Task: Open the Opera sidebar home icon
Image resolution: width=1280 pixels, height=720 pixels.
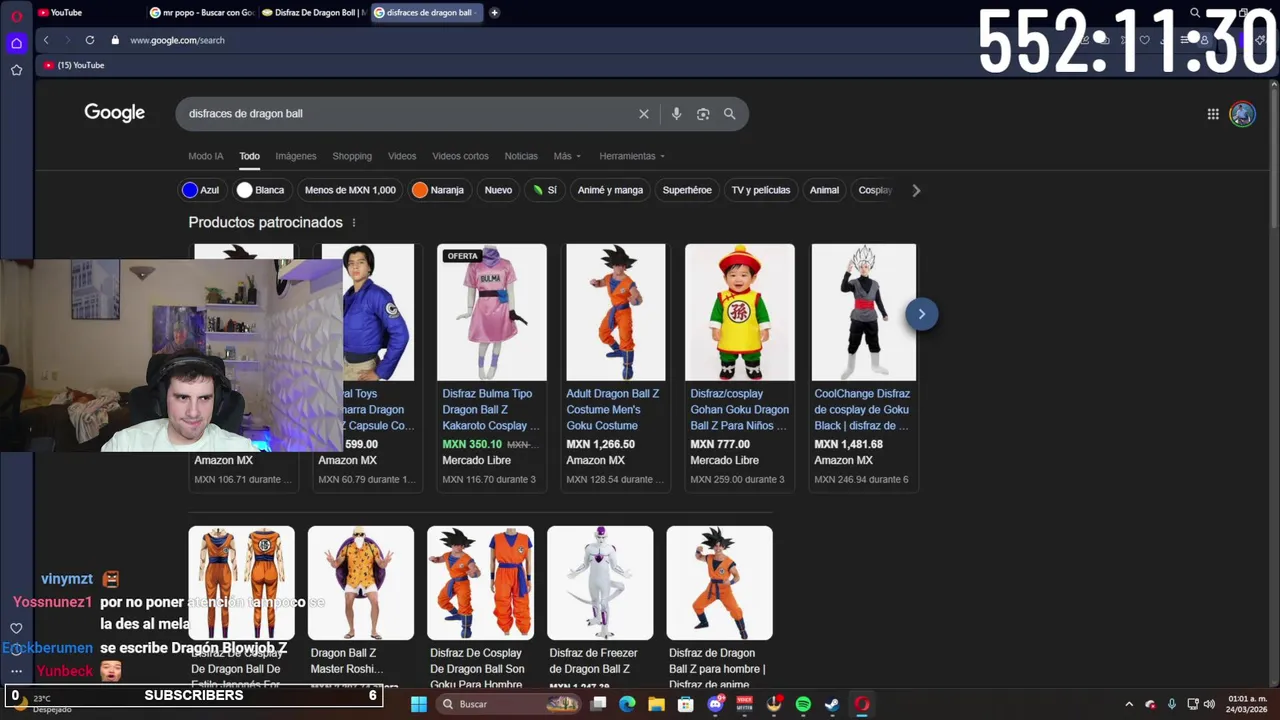Action: tap(16, 43)
